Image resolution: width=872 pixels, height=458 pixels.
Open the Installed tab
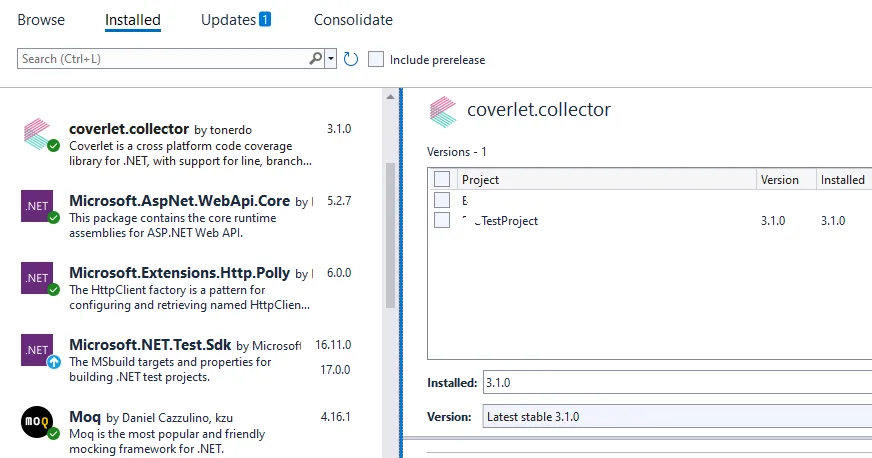coord(133,20)
